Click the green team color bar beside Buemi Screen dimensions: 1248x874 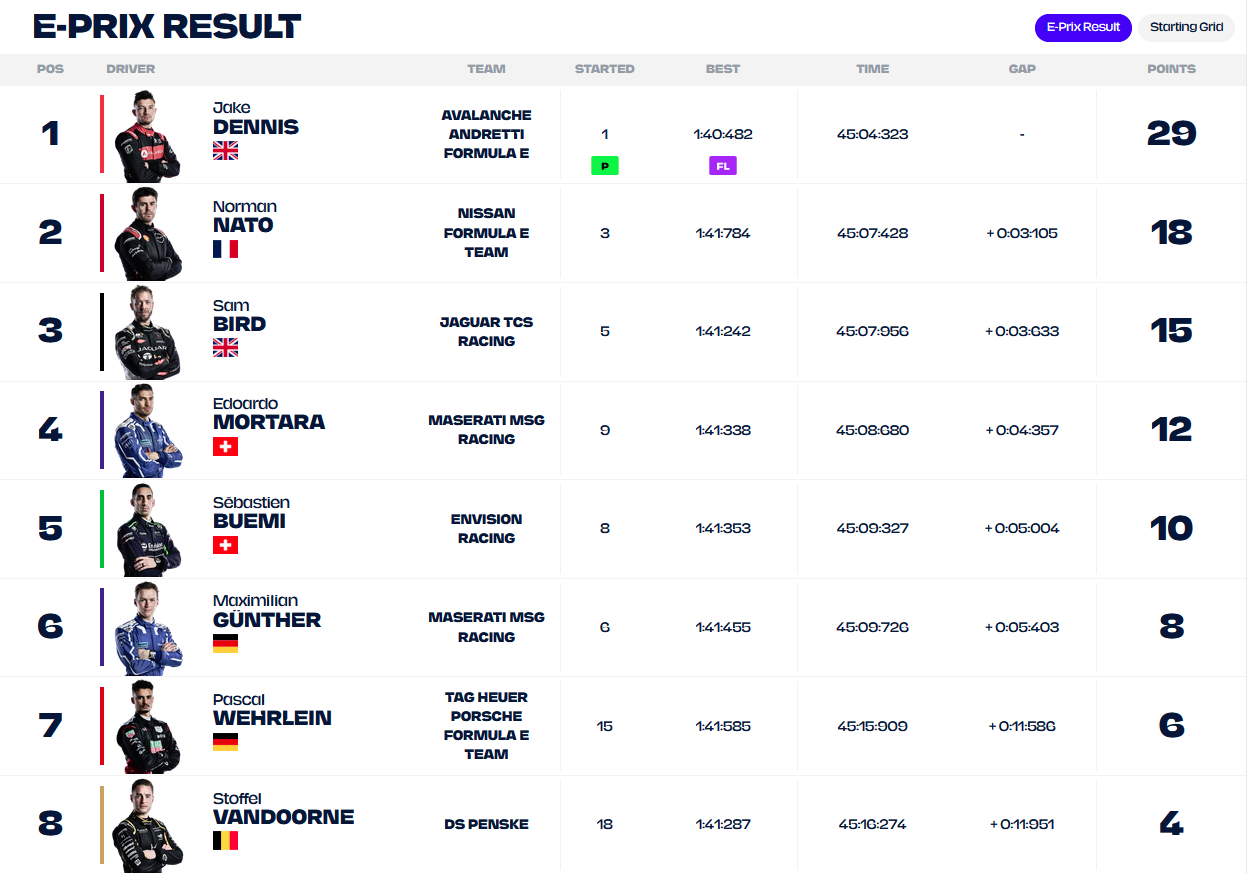click(x=102, y=528)
